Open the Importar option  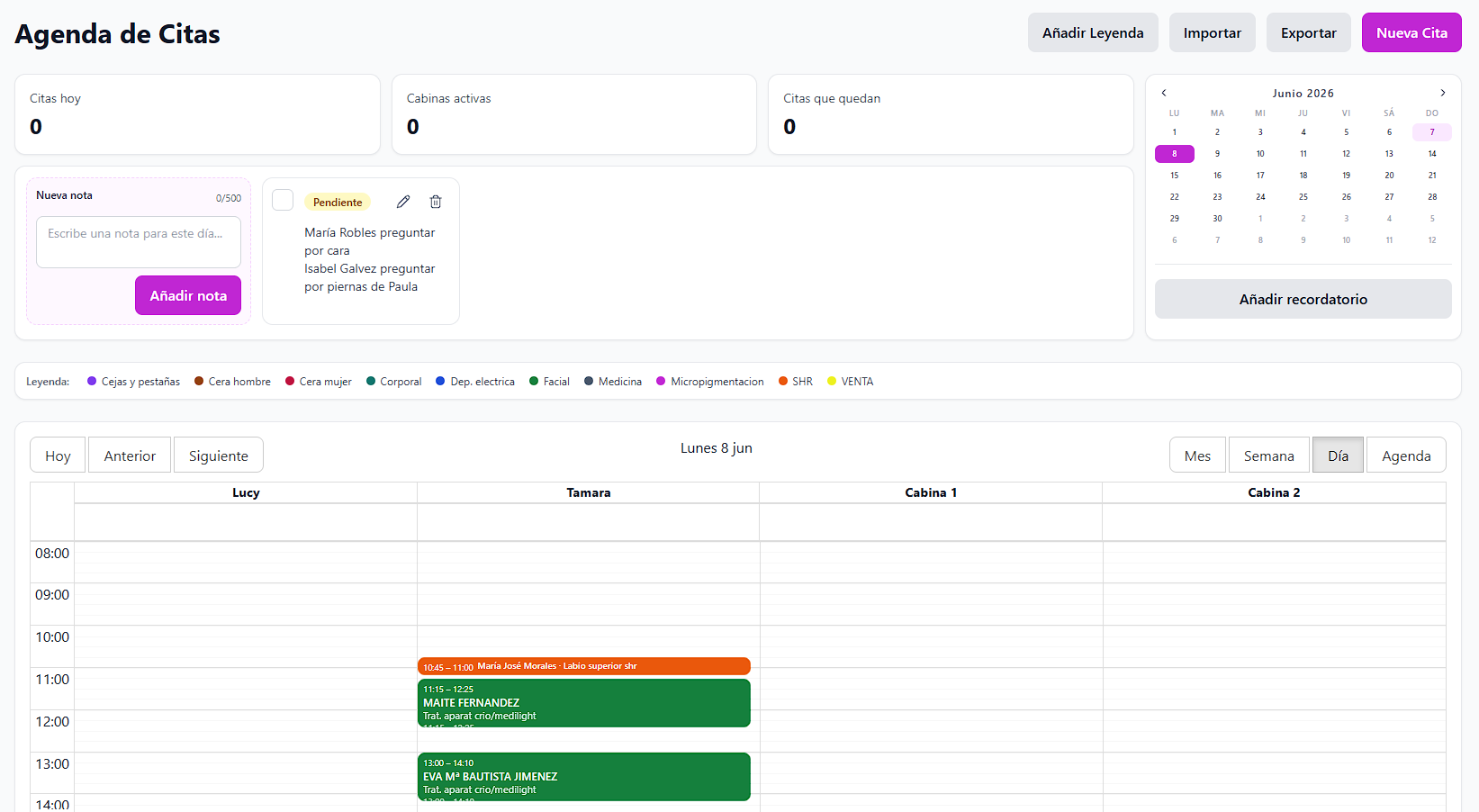click(x=1212, y=32)
